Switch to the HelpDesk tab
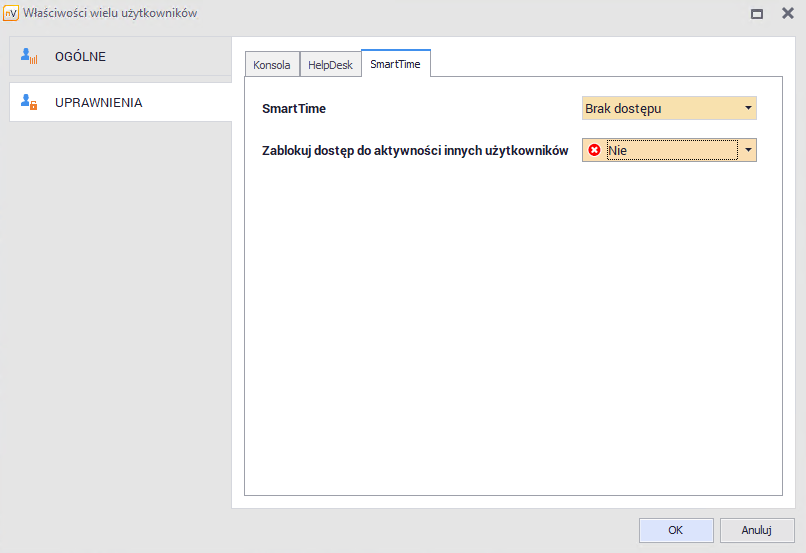This screenshot has height=553, width=806. (330, 65)
